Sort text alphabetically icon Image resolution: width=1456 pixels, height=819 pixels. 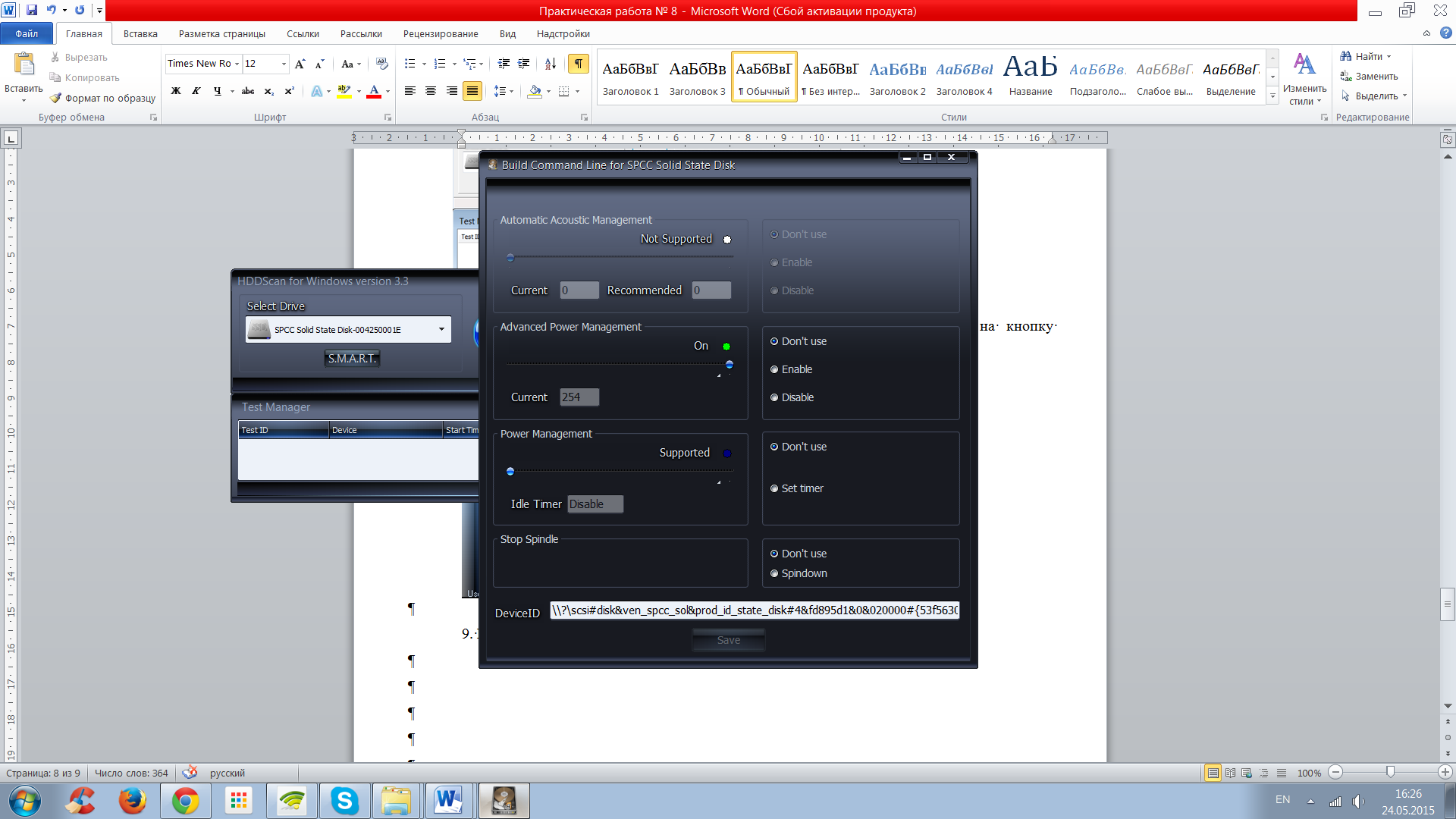click(x=551, y=64)
